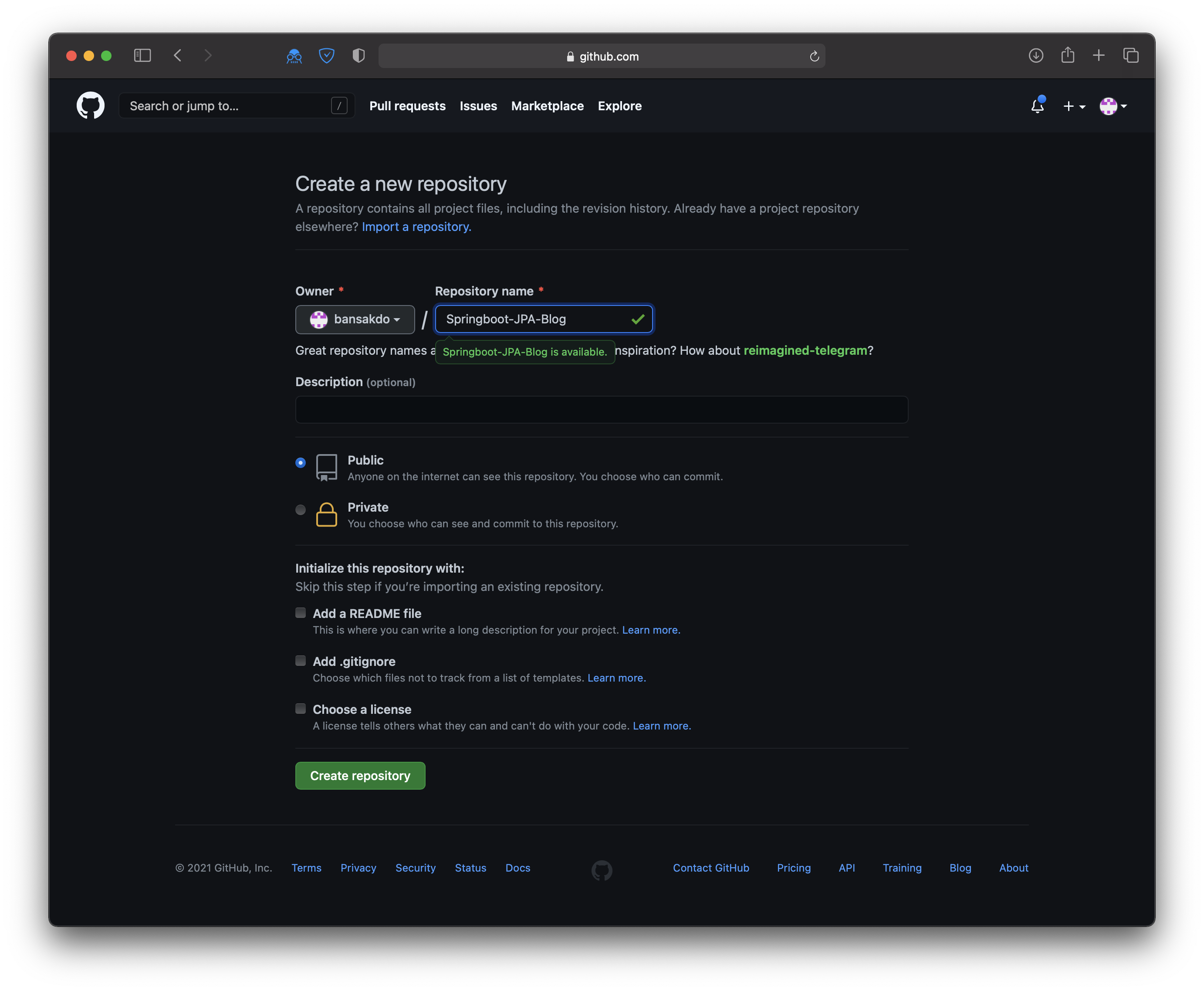Click the Description input field
Screen dimensions: 1204x991
602,410
